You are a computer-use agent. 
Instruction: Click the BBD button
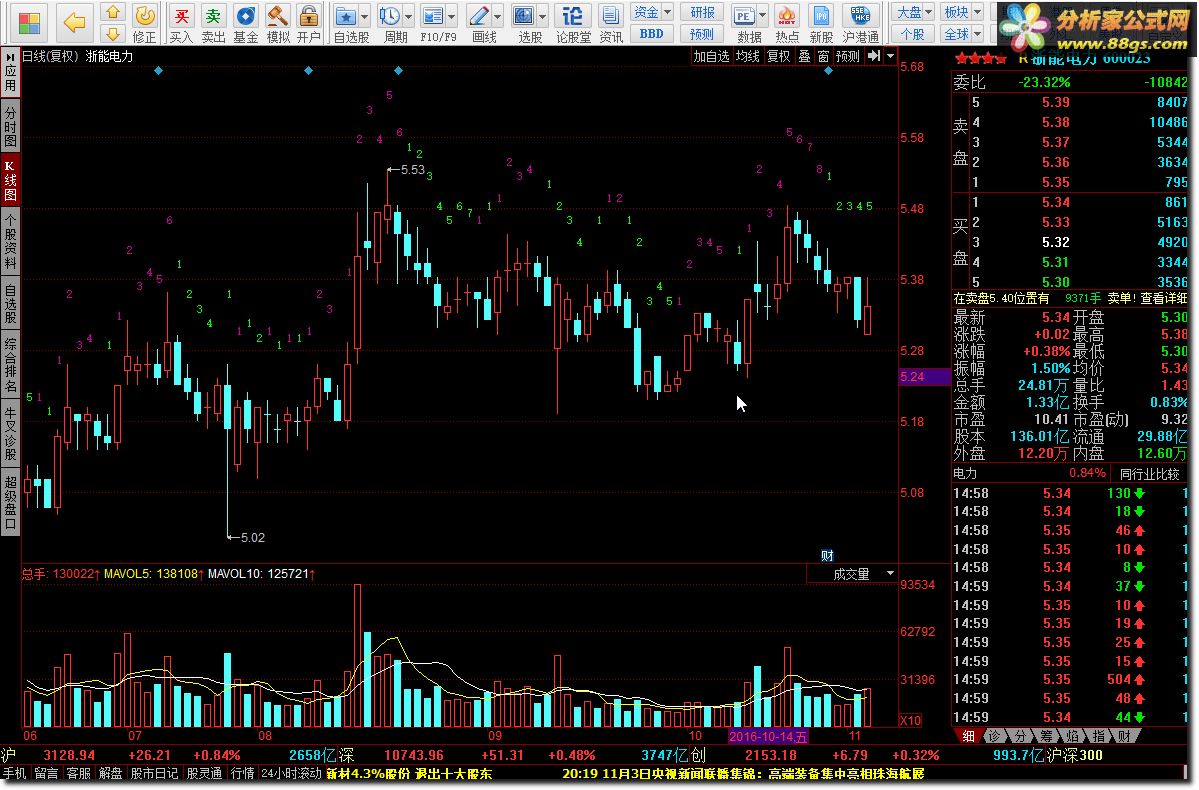coord(651,34)
